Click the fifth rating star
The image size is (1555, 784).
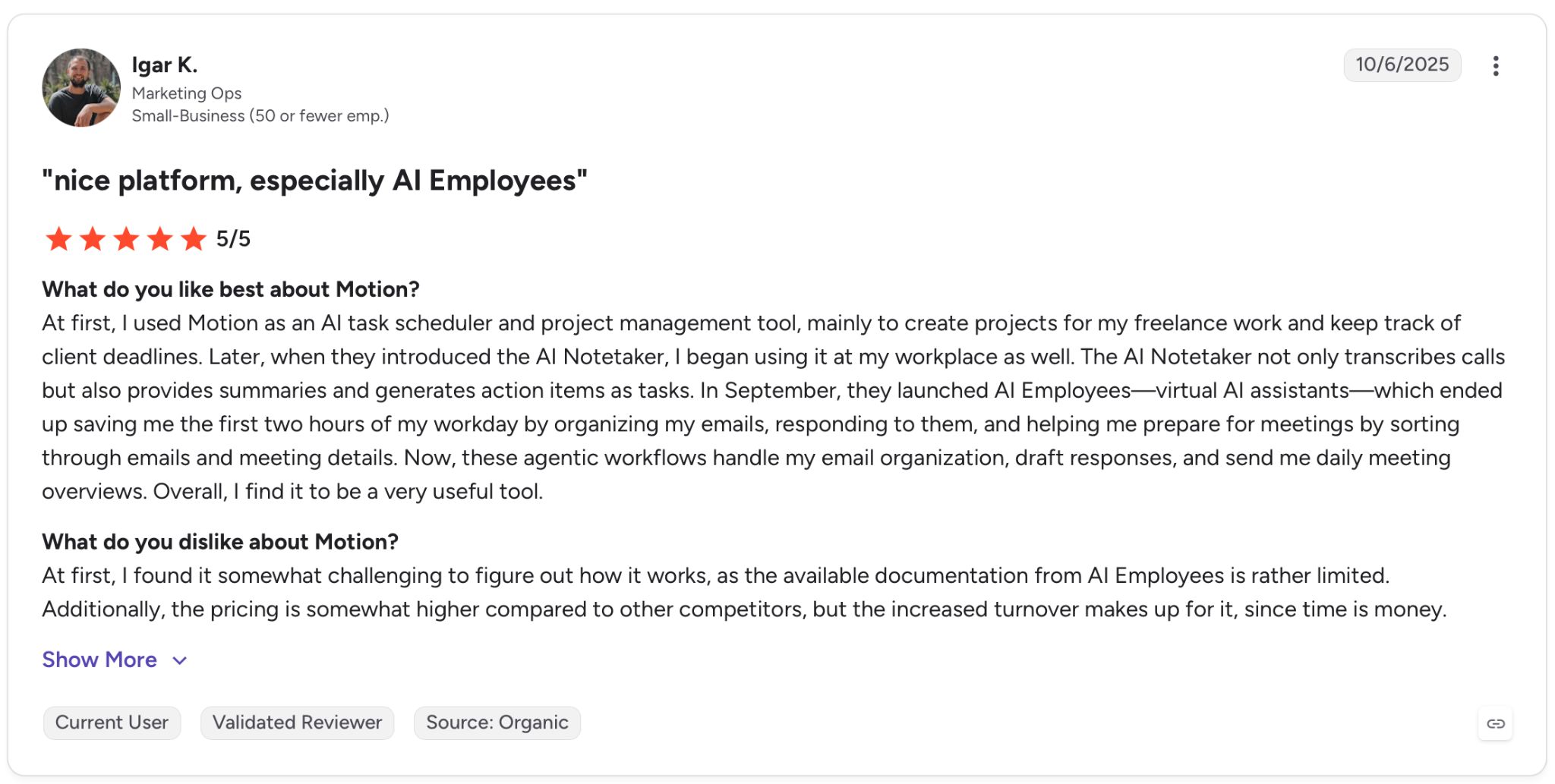click(194, 239)
